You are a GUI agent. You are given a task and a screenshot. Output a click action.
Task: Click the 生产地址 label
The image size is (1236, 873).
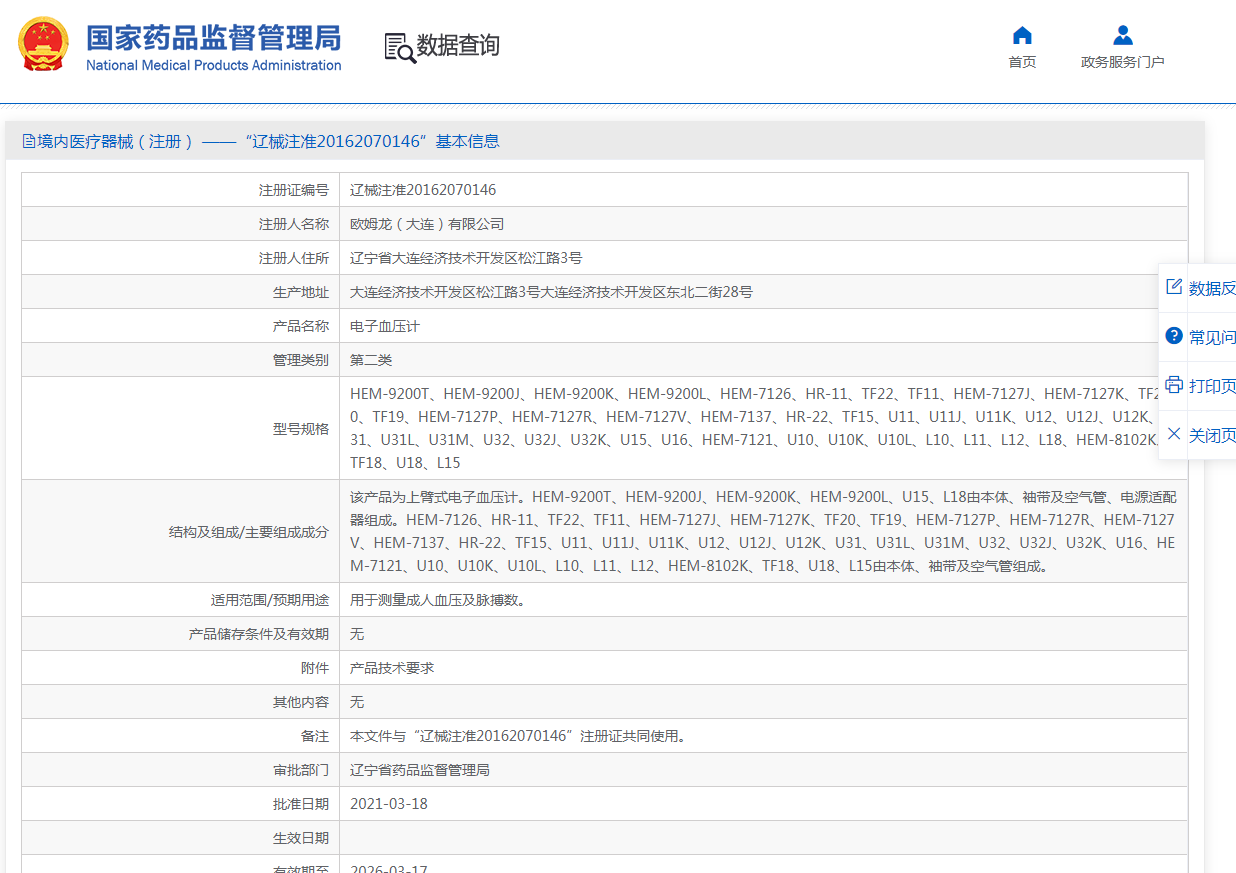tap(301, 292)
